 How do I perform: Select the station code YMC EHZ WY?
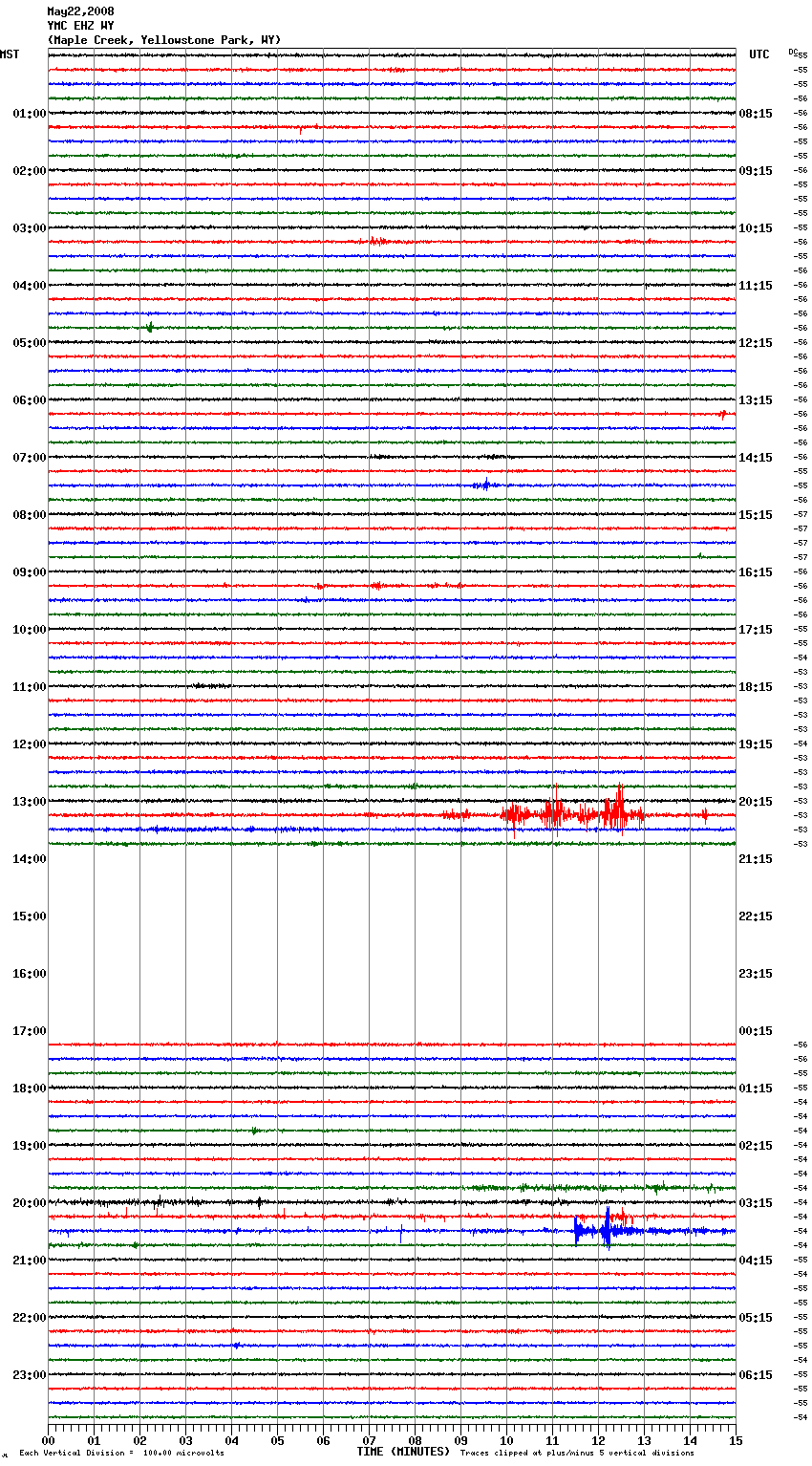80,26
